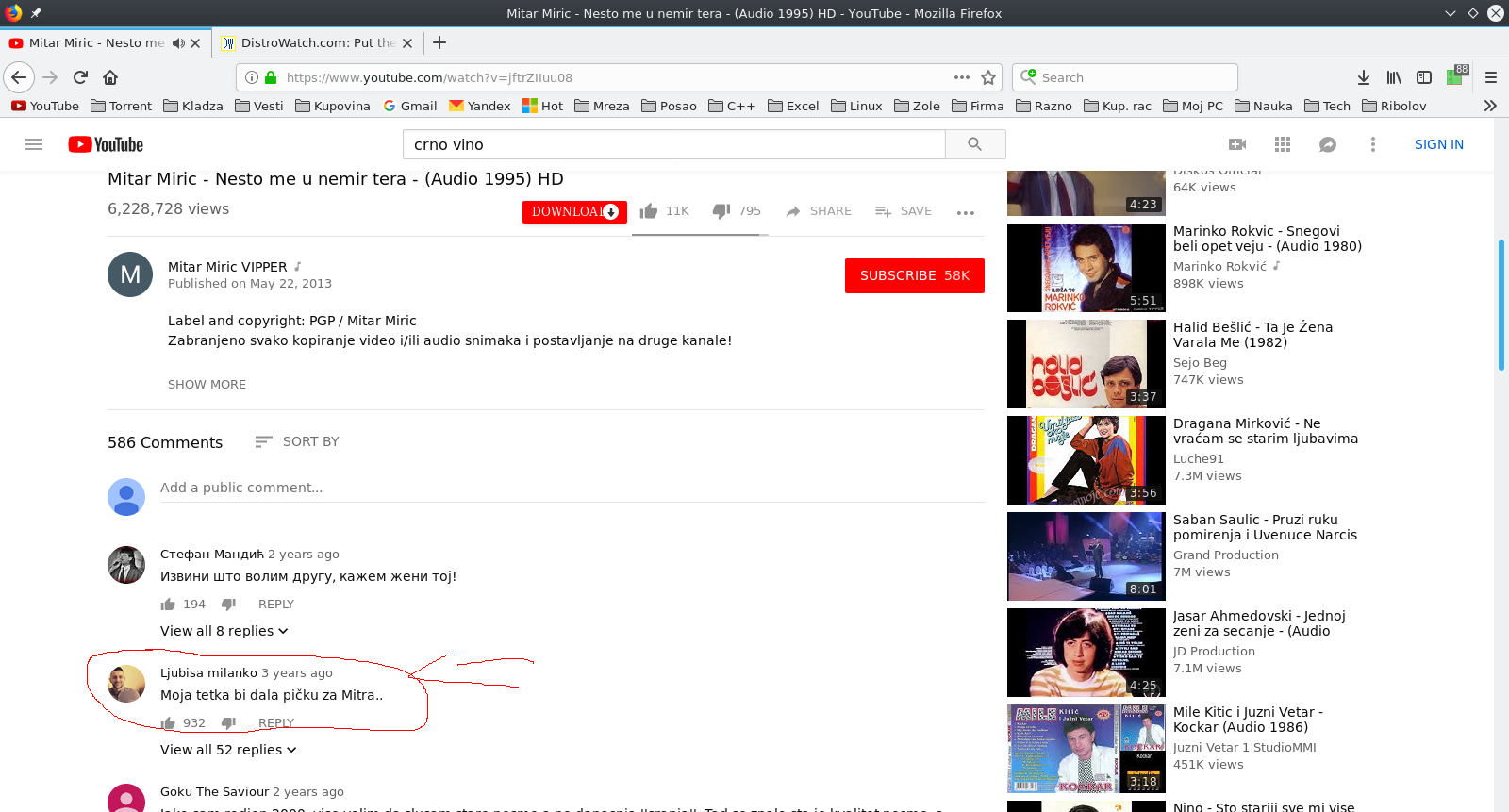Viewport: 1509px width, 812px height.
Task: Click SIGN IN link
Action: tap(1439, 144)
